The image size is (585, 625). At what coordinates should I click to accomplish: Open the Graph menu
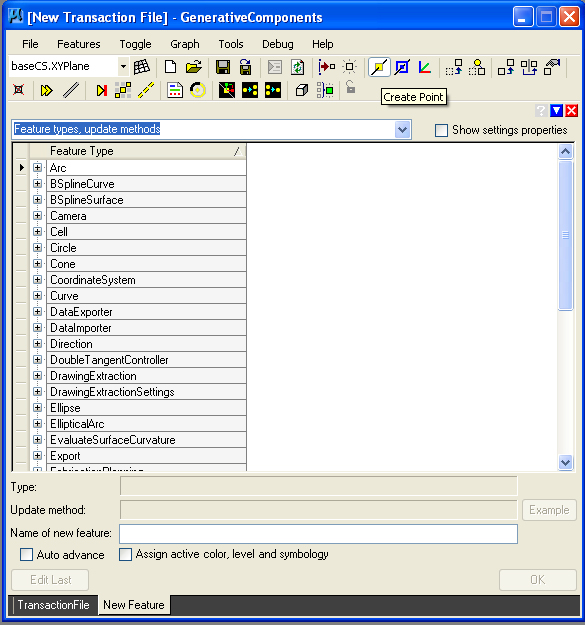pos(185,44)
